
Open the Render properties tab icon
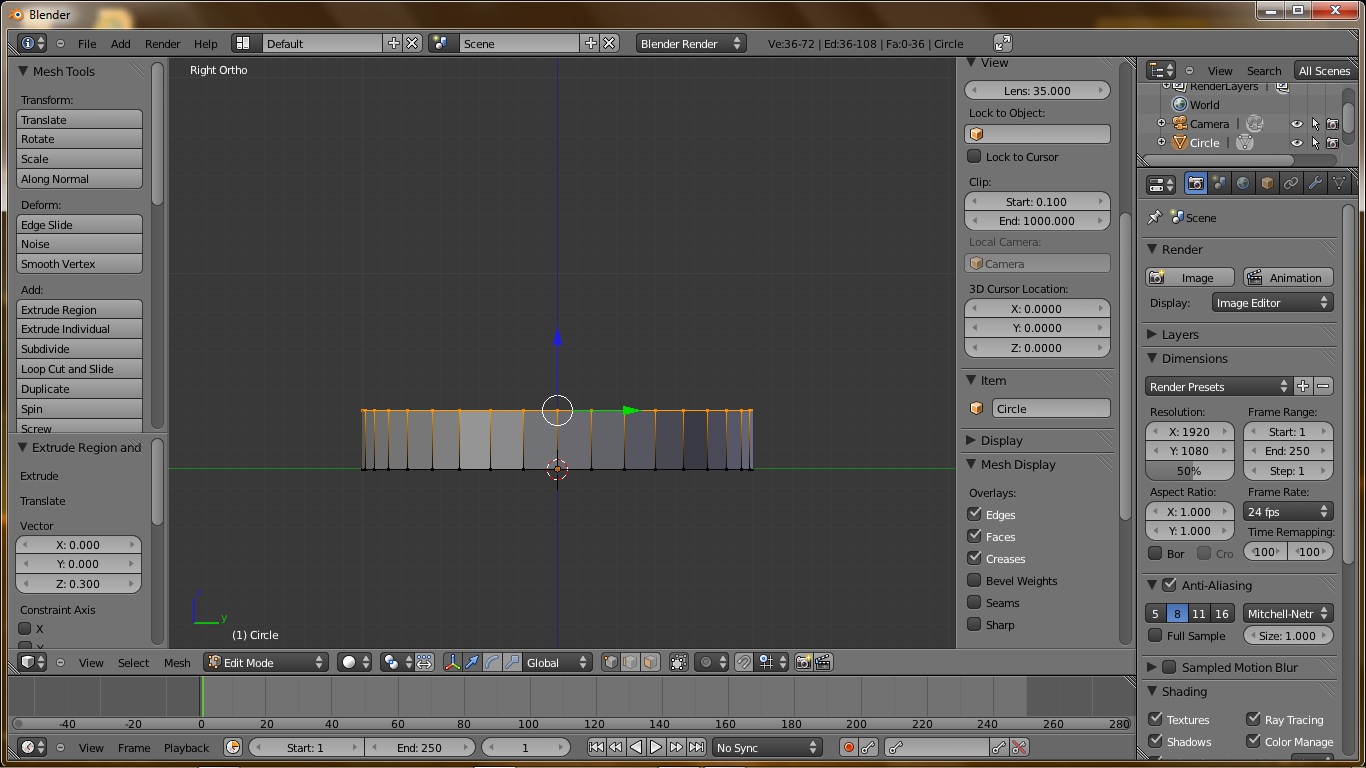pyautogui.click(x=1195, y=184)
